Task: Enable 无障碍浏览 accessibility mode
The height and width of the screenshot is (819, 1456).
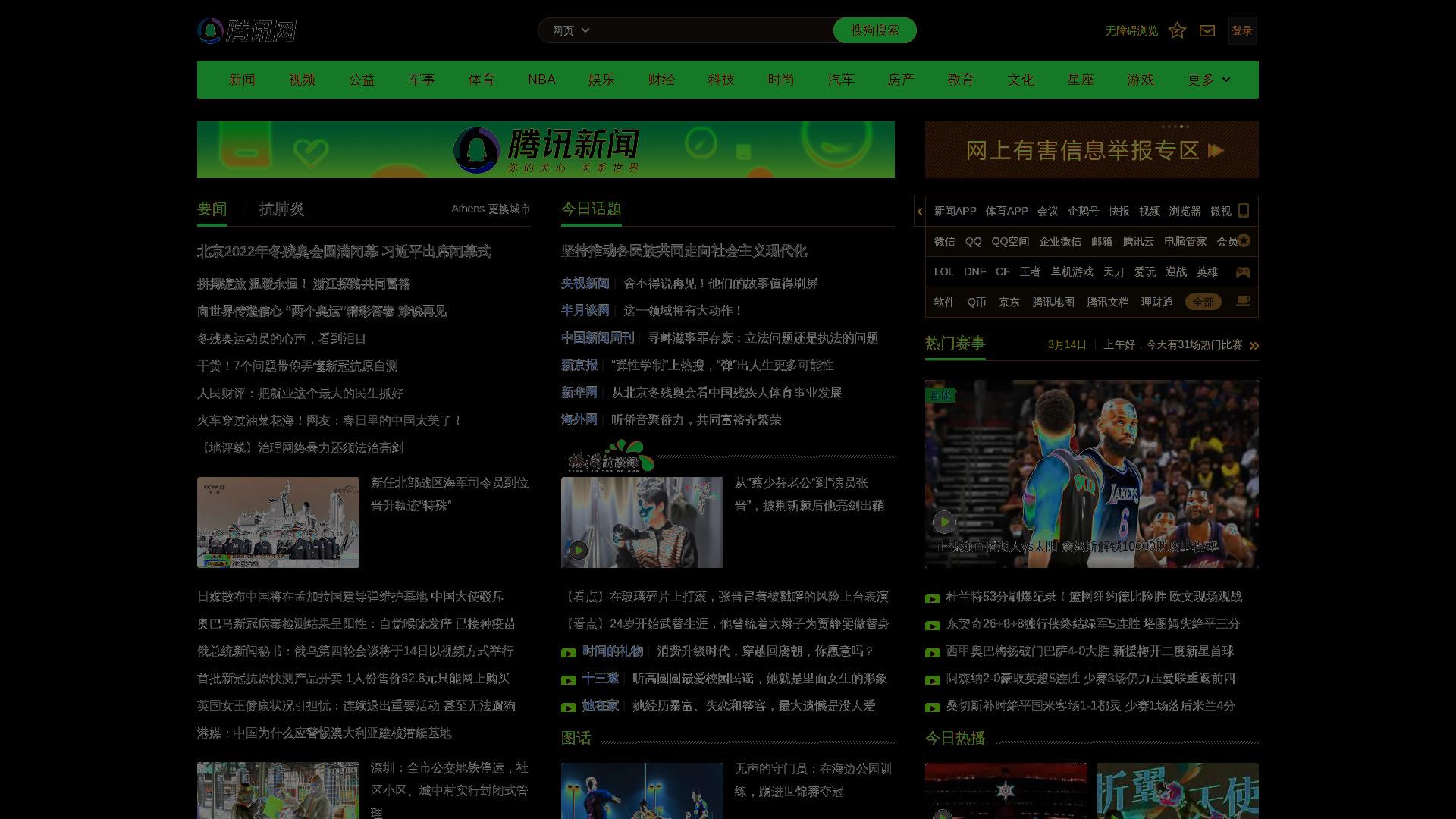Action: (1131, 30)
